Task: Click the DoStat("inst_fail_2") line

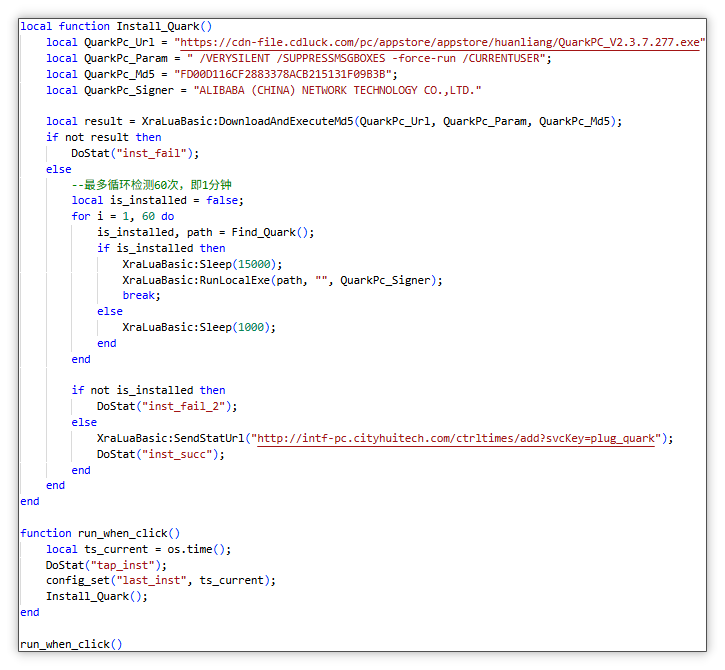Action: pos(167,406)
